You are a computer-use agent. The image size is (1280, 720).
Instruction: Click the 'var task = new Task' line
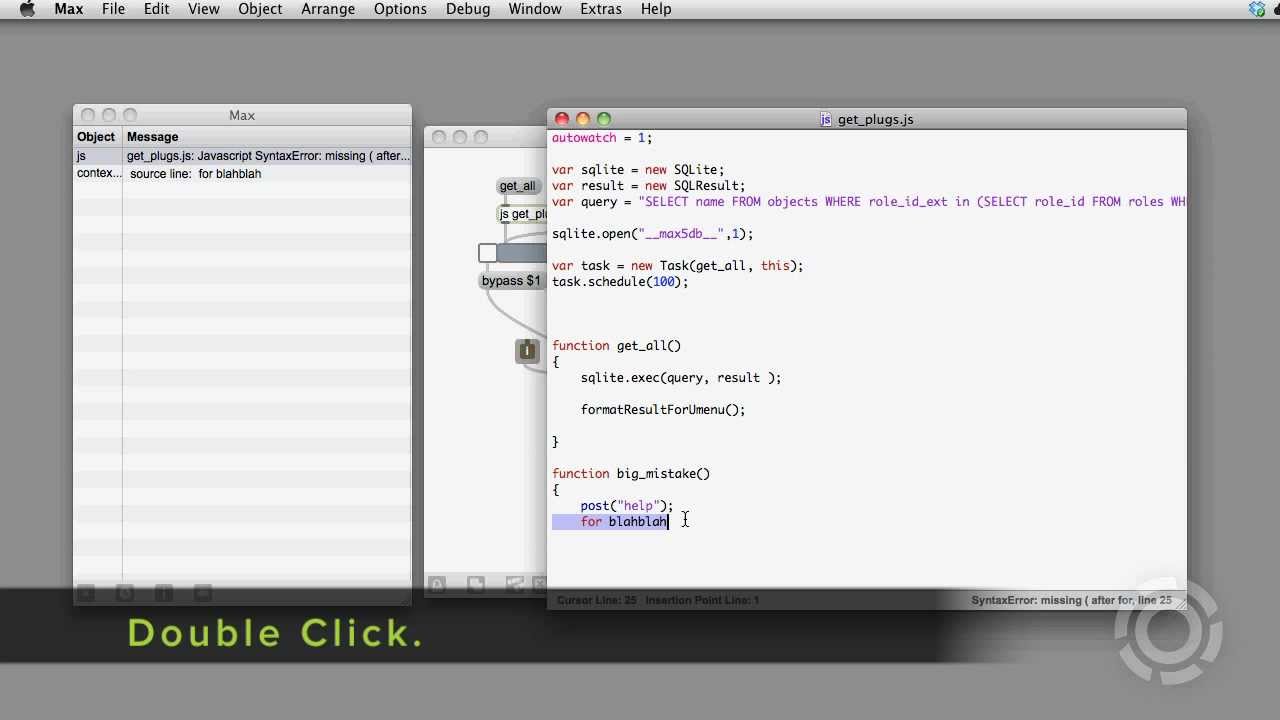[678, 266]
